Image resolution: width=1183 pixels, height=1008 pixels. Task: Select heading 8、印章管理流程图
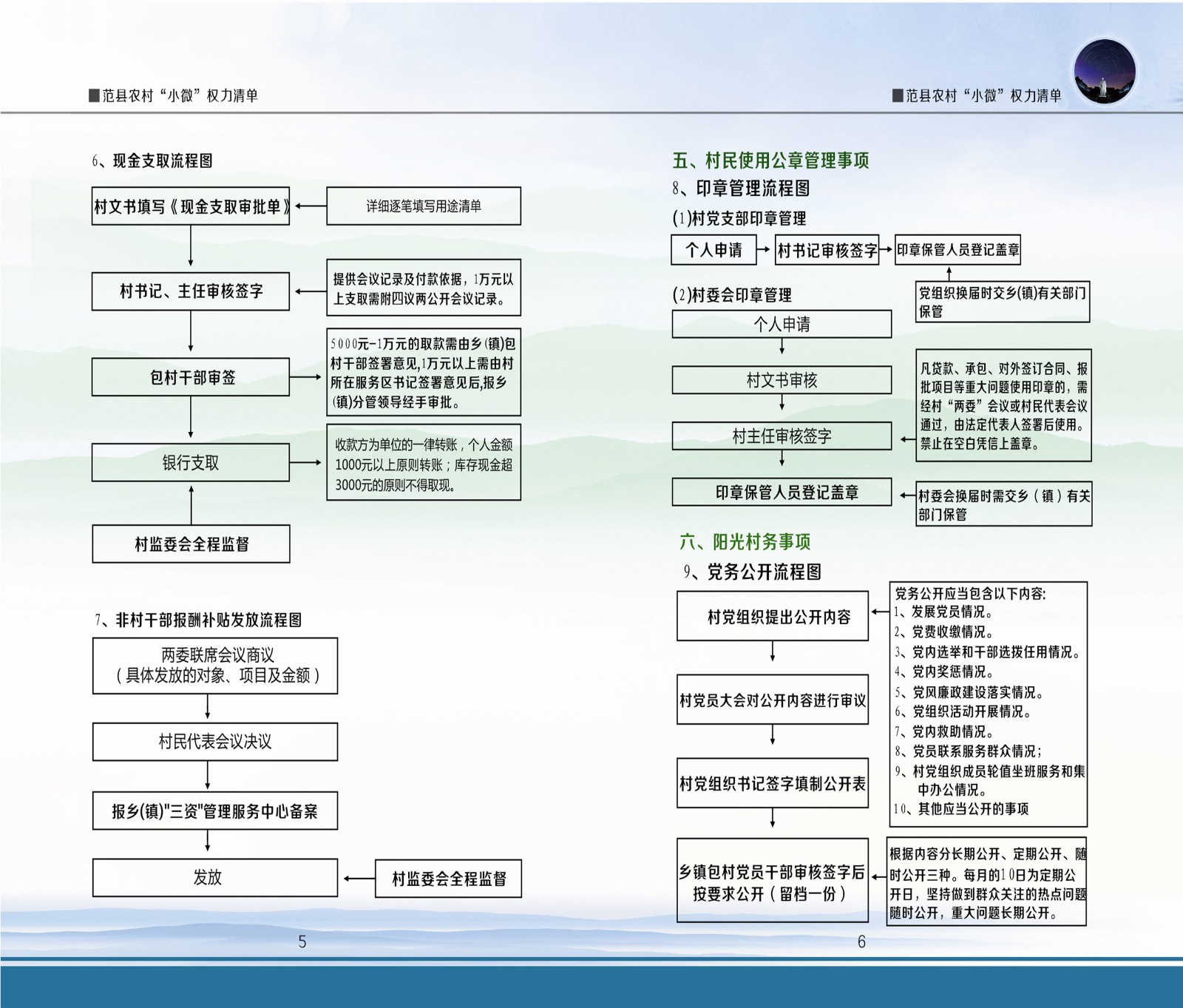coord(741,189)
